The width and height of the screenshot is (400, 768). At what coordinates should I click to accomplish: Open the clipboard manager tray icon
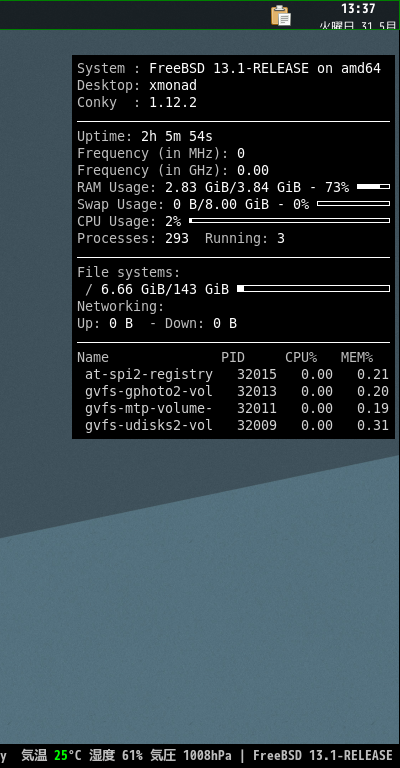pyautogui.click(x=281, y=15)
